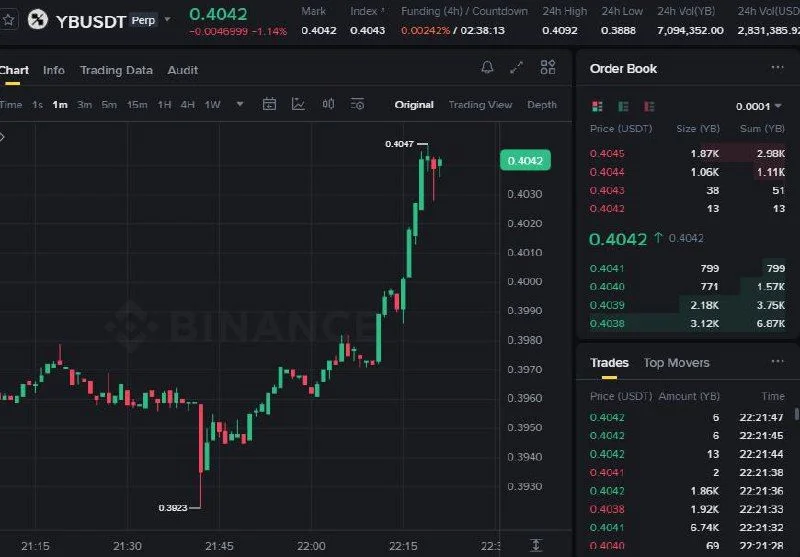The width and height of the screenshot is (800, 557).
Task: Add YBUSDT to favorites with star icon
Action: (8, 20)
